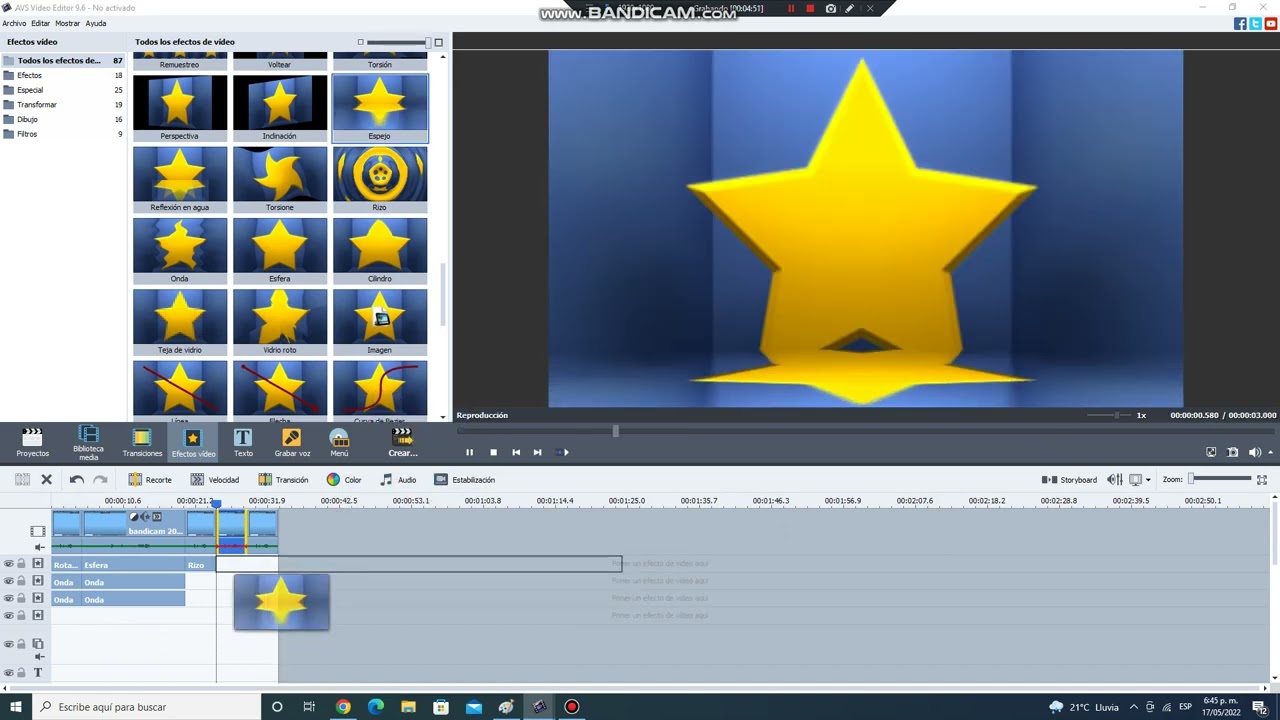The width and height of the screenshot is (1280, 720).
Task: Select the Dibujo category folder
Action: point(63,119)
